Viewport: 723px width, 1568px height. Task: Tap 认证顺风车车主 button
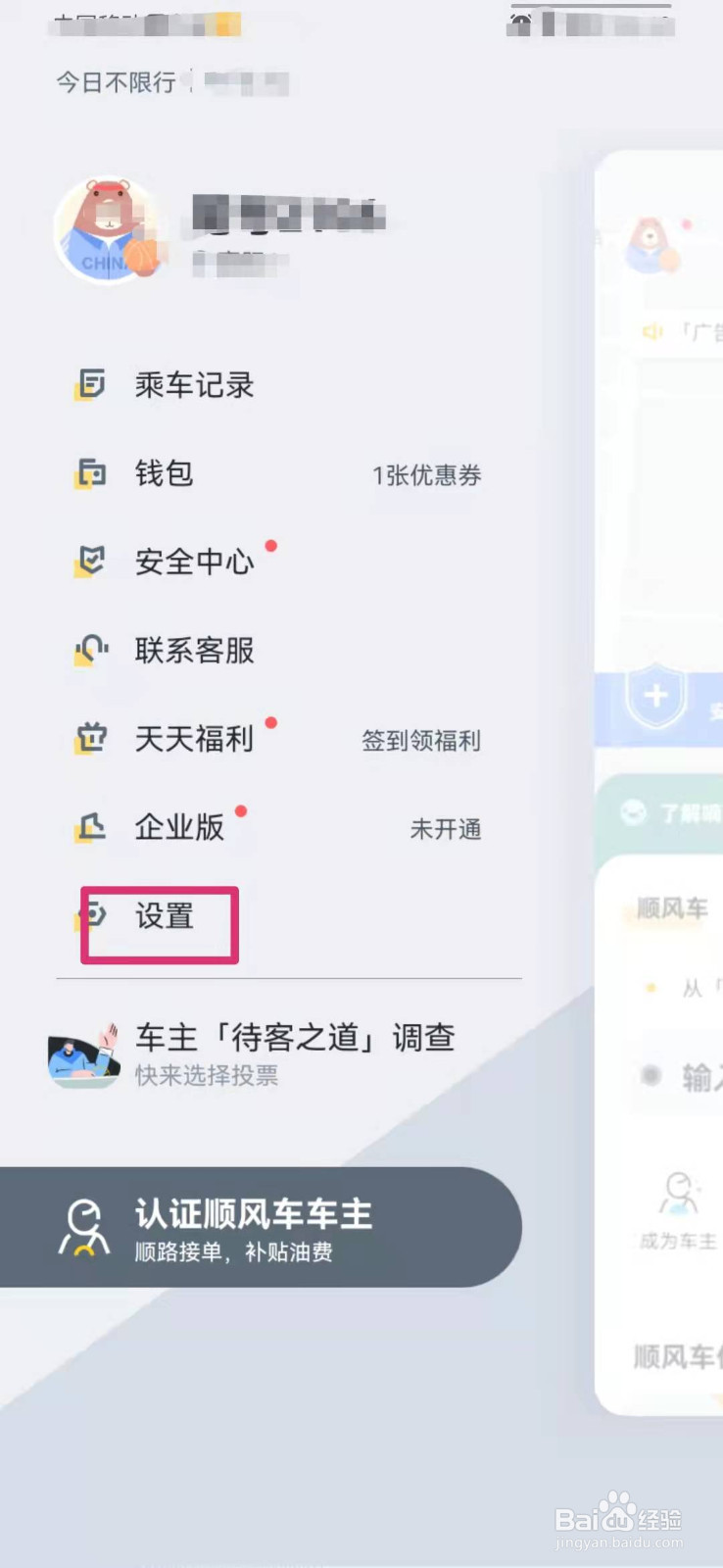pyautogui.click(x=261, y=1227)
